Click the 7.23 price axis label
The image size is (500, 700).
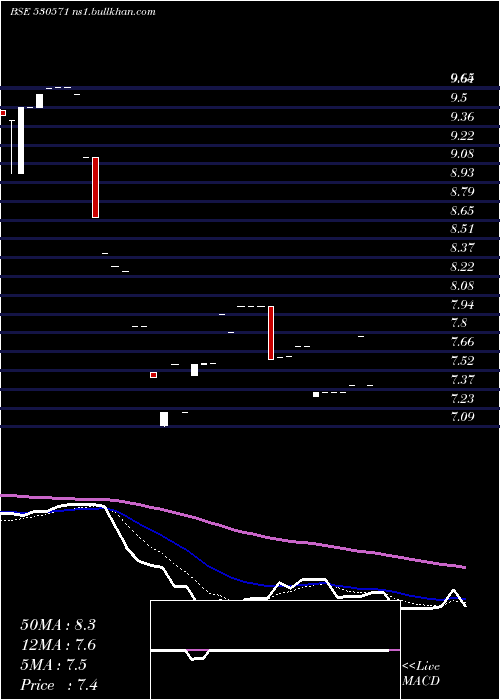point(462,398)
